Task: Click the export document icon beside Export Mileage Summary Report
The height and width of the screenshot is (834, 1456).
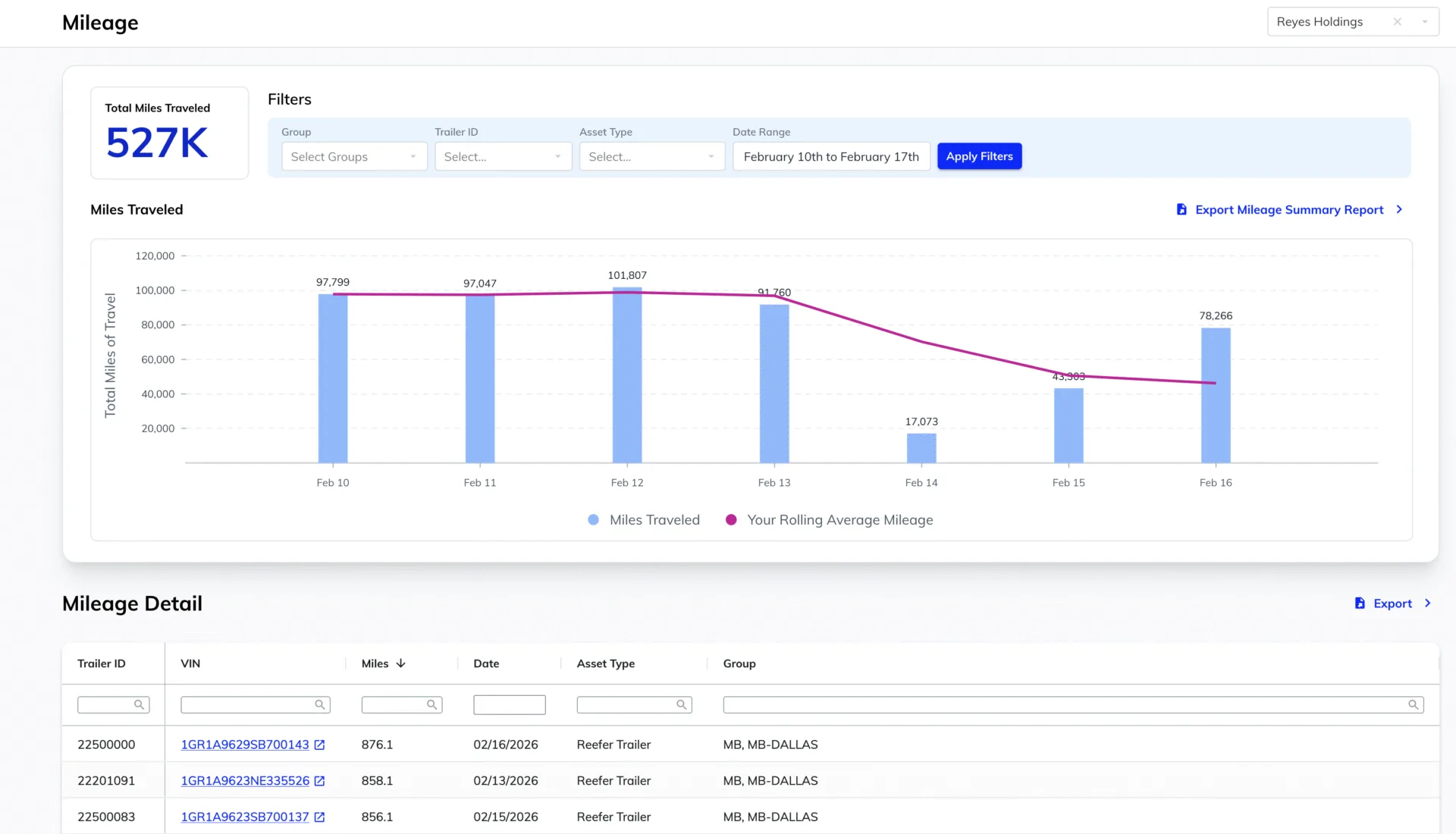Action: tap(1181, 209)
